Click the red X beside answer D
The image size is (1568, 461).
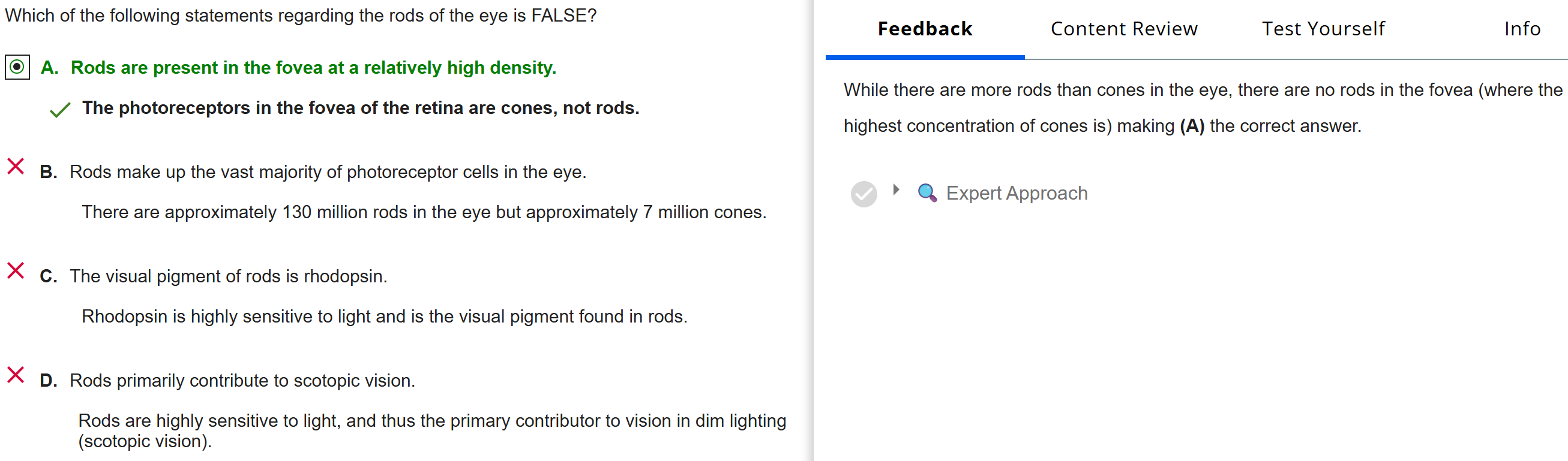click(x=15, y=375)
